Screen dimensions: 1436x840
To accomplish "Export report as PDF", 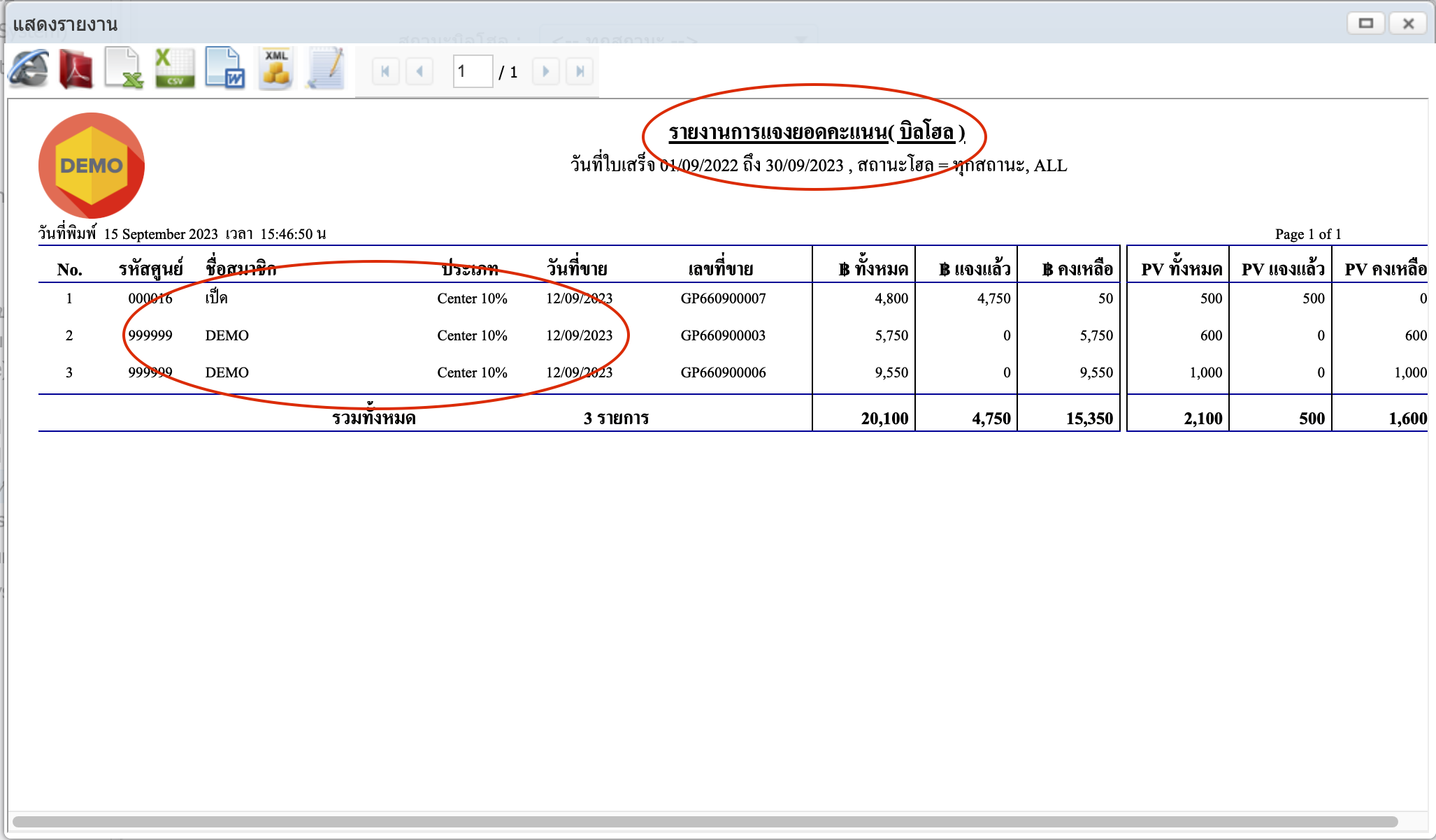I will tap(76, 69).
